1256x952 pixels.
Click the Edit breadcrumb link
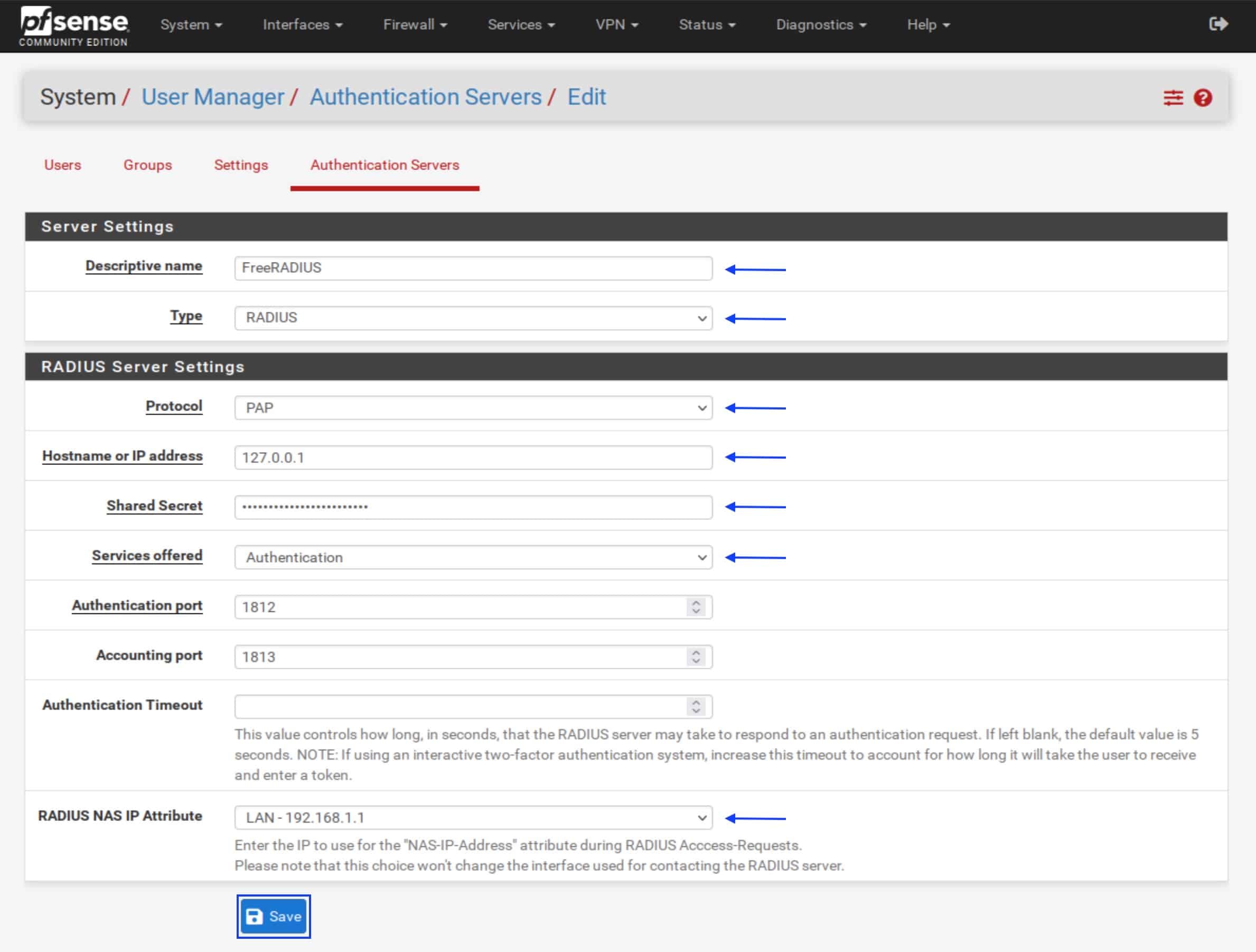coord(587,97)
